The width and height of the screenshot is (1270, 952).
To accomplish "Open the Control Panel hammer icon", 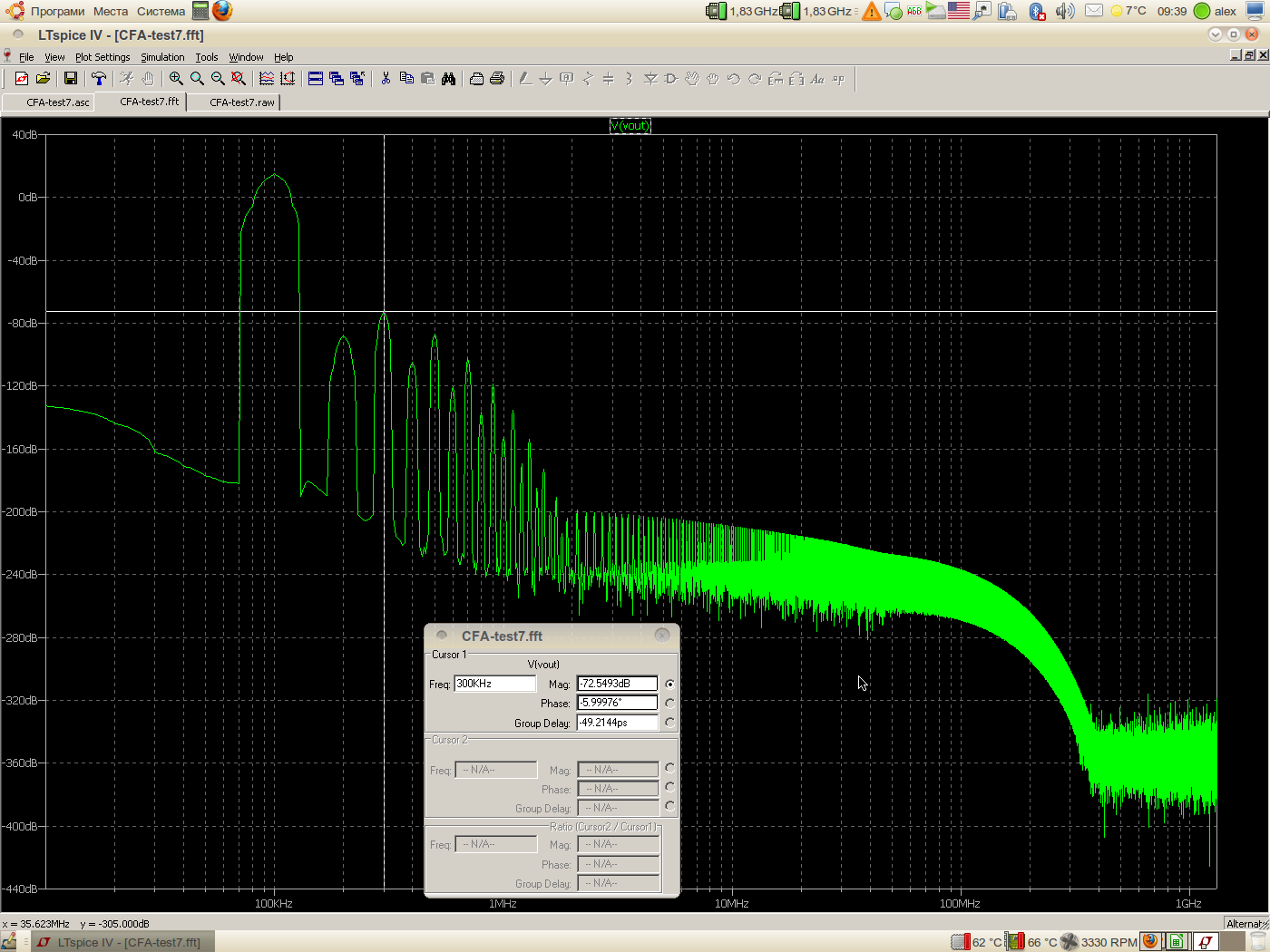I will (99, 79).
